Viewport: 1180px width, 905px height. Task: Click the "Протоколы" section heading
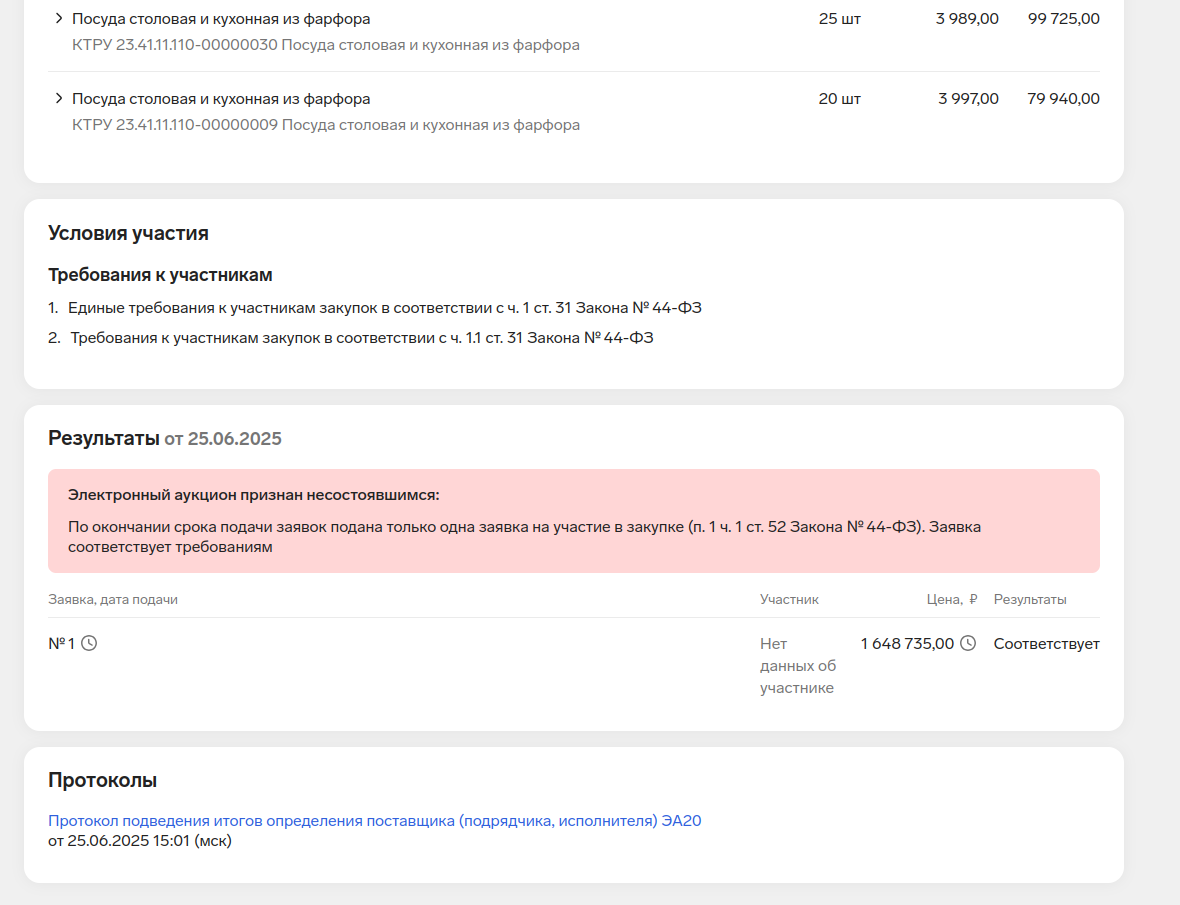(102, 780)
